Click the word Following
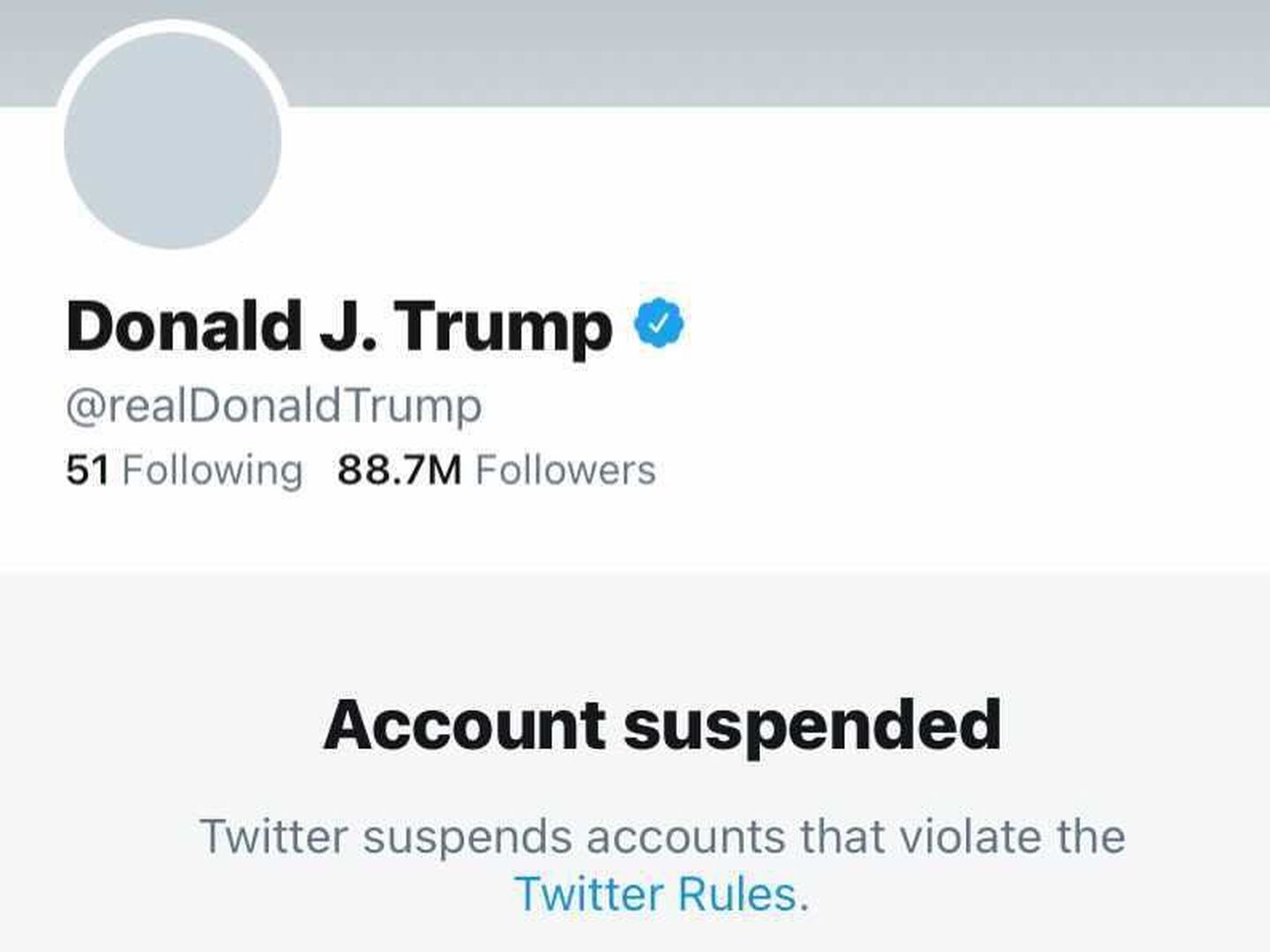The width and height of the screenshot is (1270, 952). [x=213, y=472]
